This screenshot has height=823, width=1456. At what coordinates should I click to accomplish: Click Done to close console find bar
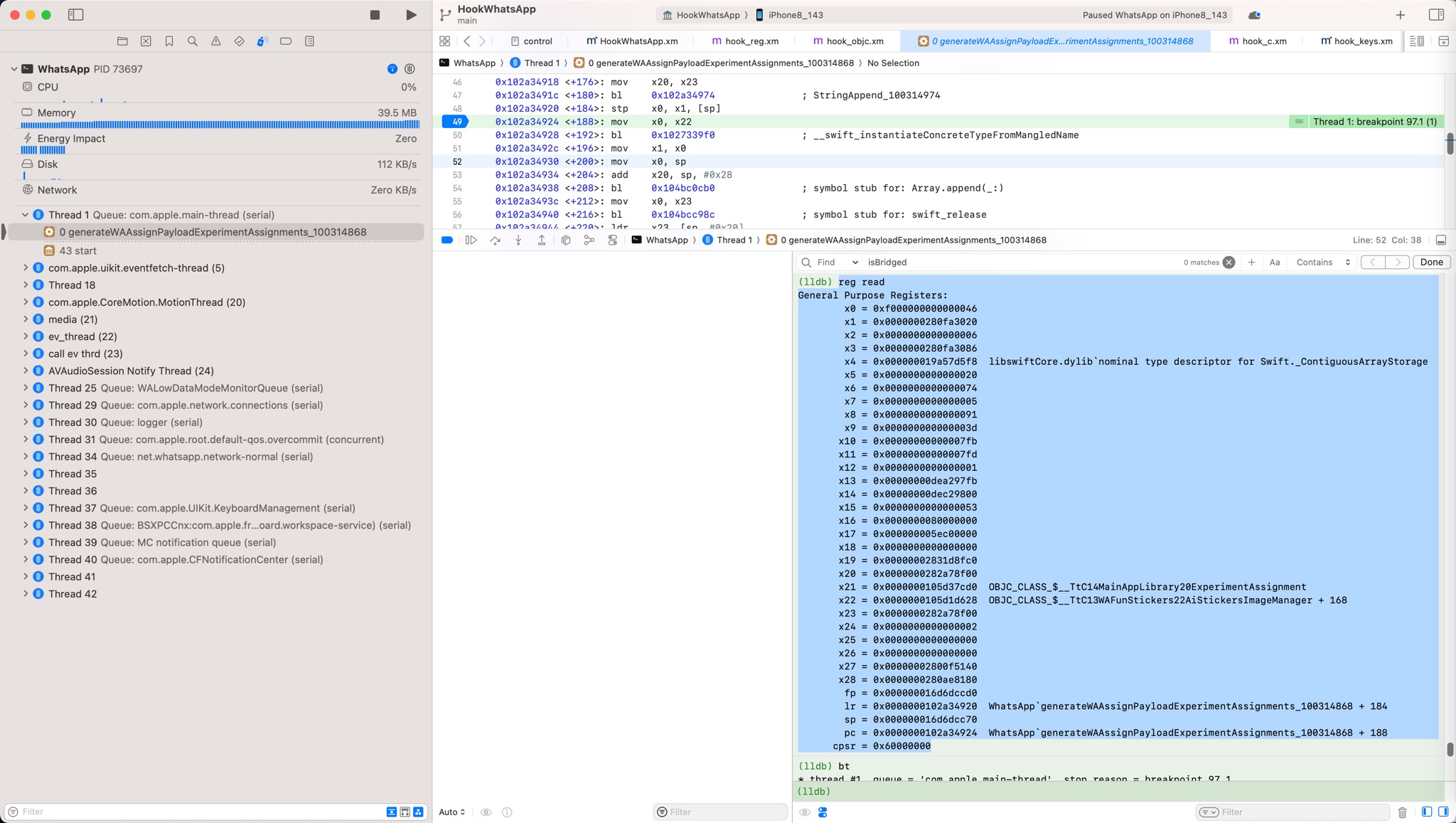pos(1431,262)
